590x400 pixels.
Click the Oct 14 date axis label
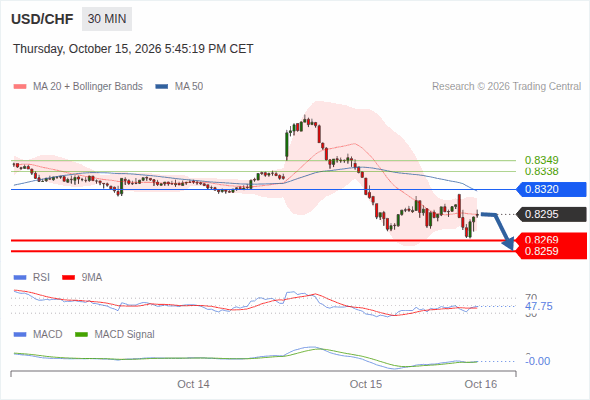193,384
